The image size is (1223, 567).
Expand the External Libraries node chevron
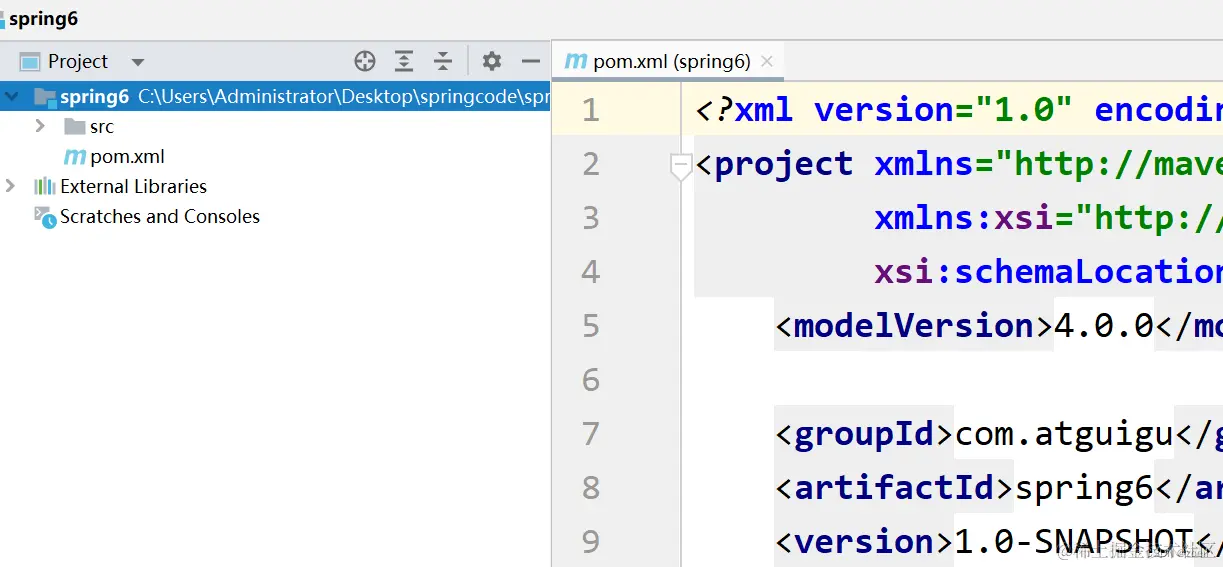pyautogui.click(x=10, y=186)
